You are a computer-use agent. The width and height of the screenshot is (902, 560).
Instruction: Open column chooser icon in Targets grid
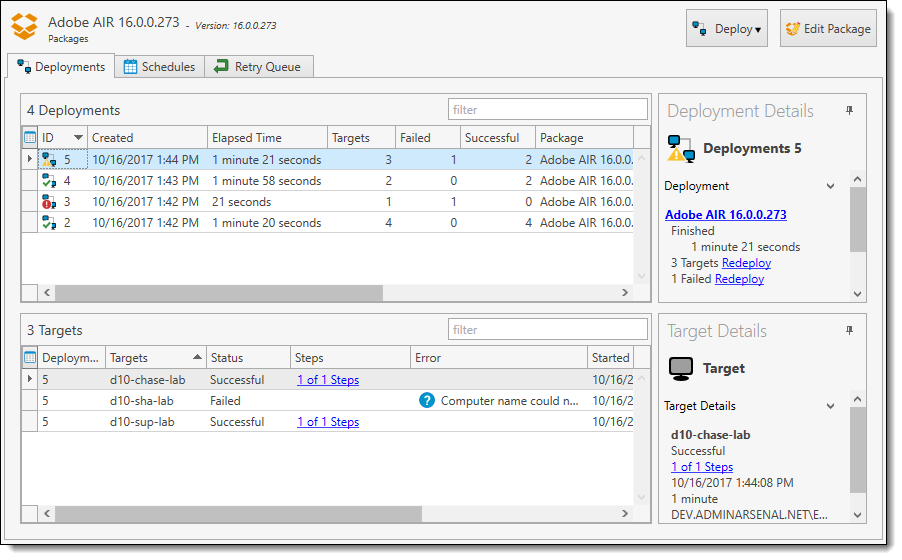pos(30,357)
